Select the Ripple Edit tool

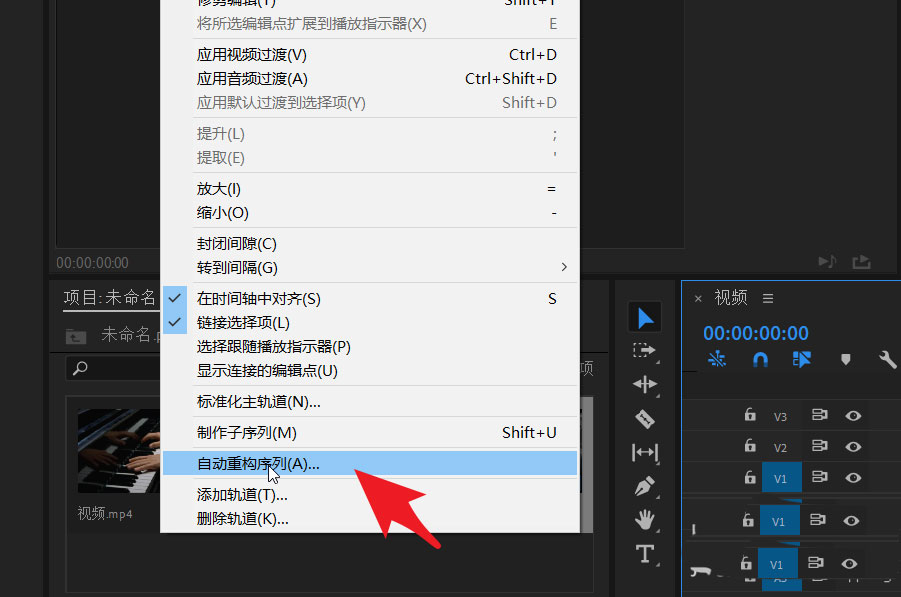[645, 384]
